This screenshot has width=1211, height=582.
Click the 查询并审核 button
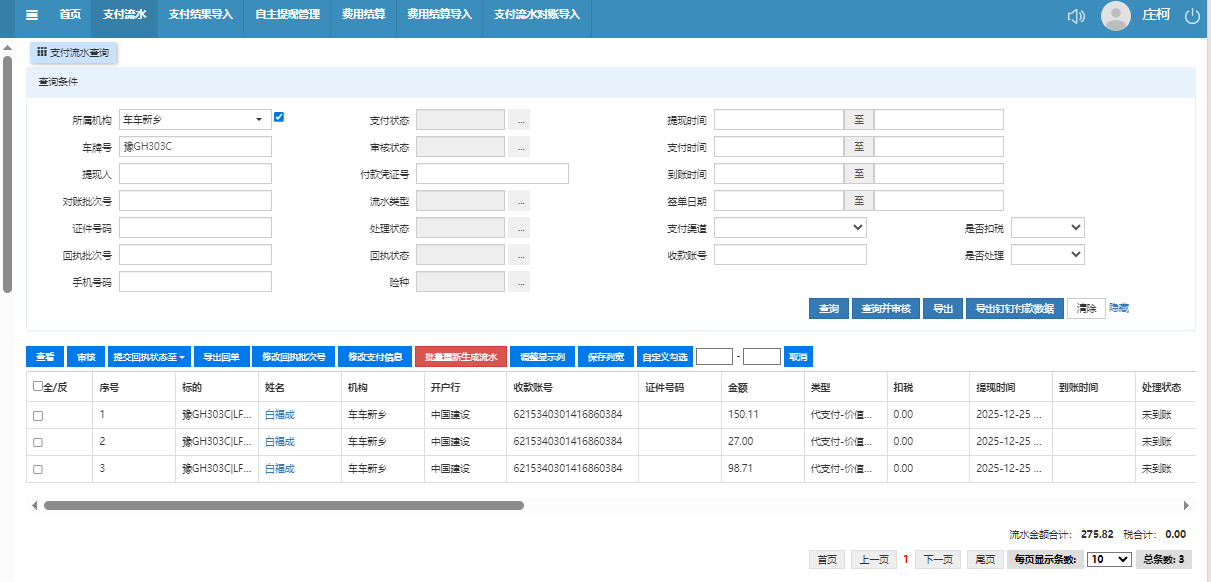(886, 309)
